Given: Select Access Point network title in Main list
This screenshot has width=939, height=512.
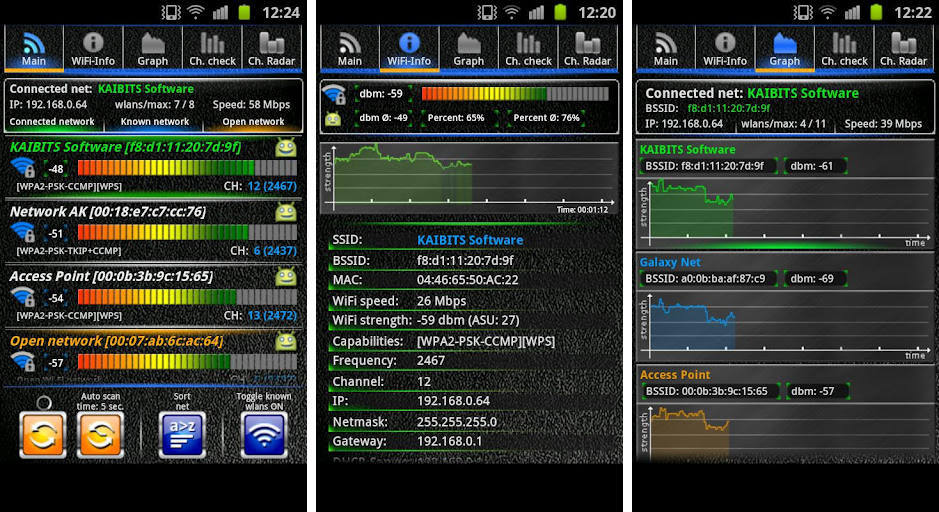Looking at the screenshot, I should (x=111, y=277).
